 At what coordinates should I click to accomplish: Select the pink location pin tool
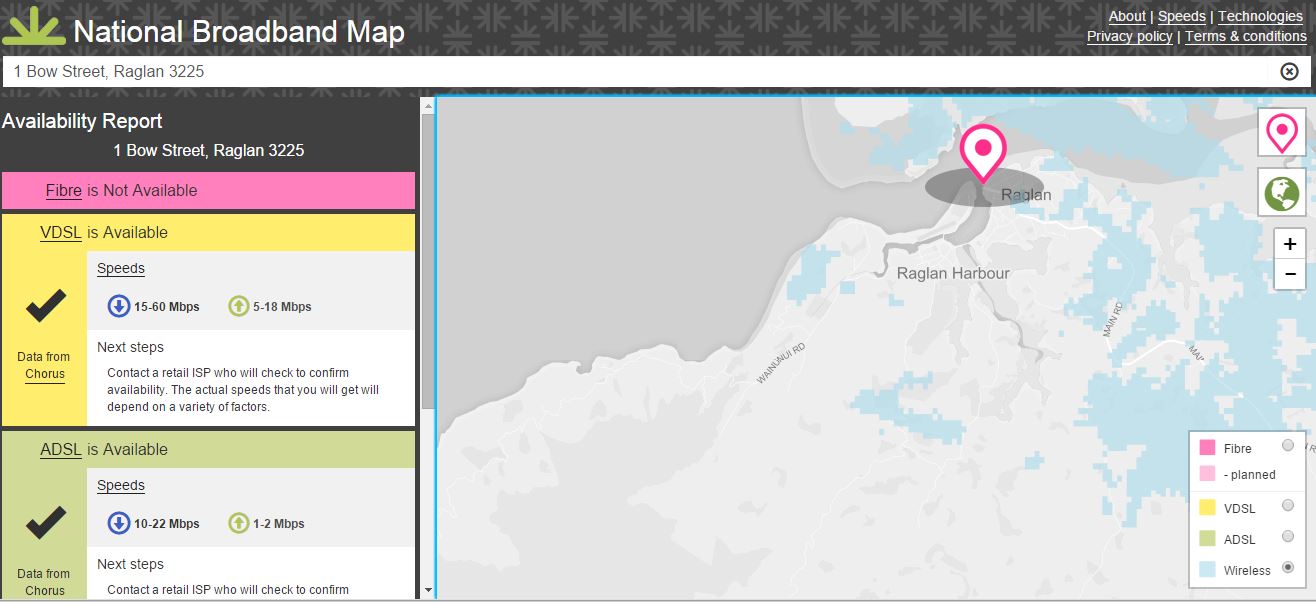[x=1281, y=131]
